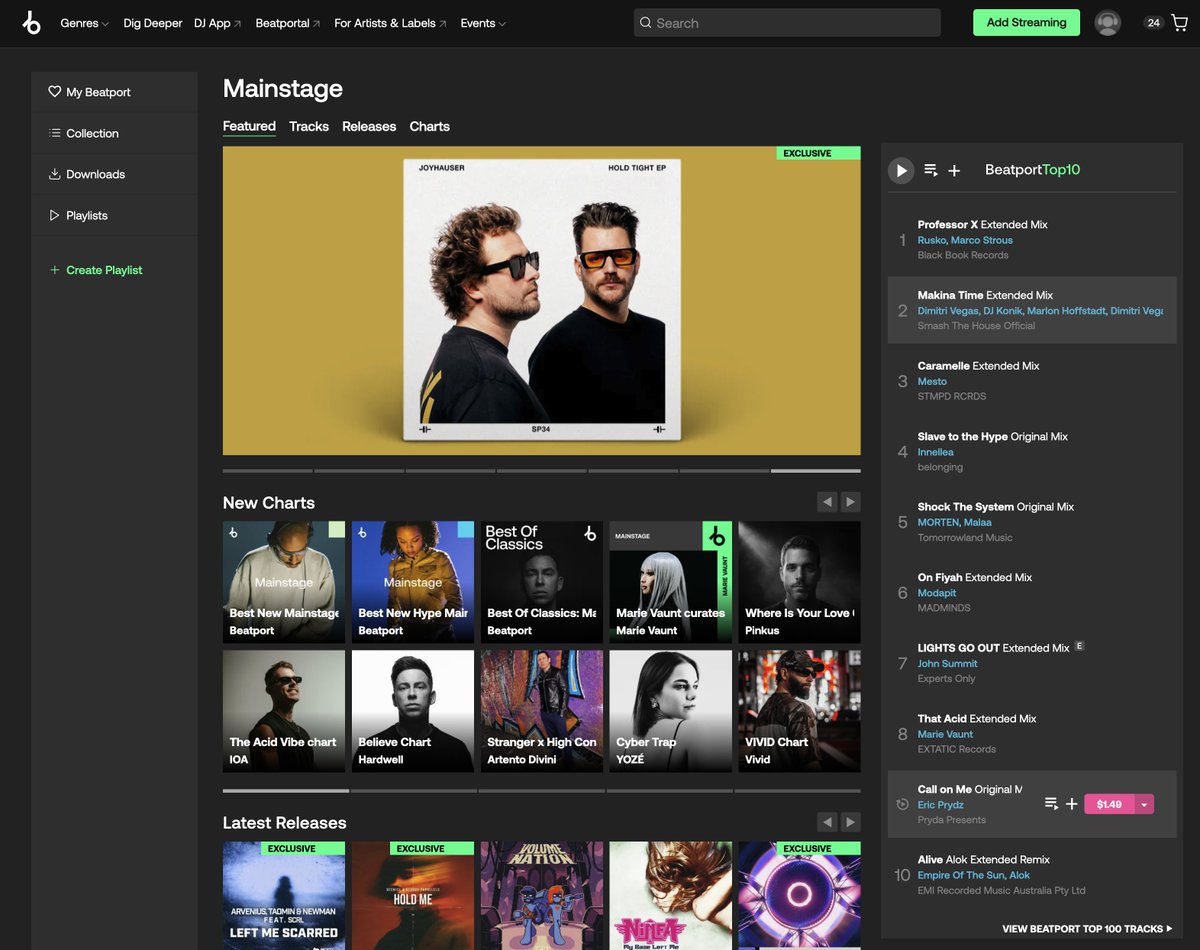Select the last carousel slide indicator
The height and width of the screenshot is (950, 1200).
click(x=816, y=470)
